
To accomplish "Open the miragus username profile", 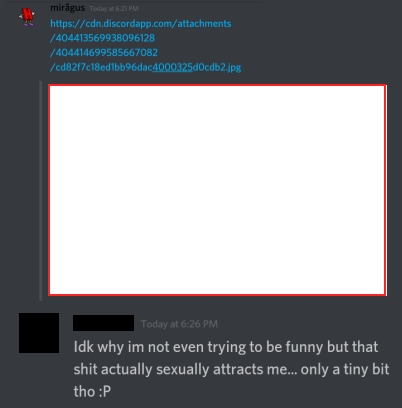I will (x=68, y=8).
